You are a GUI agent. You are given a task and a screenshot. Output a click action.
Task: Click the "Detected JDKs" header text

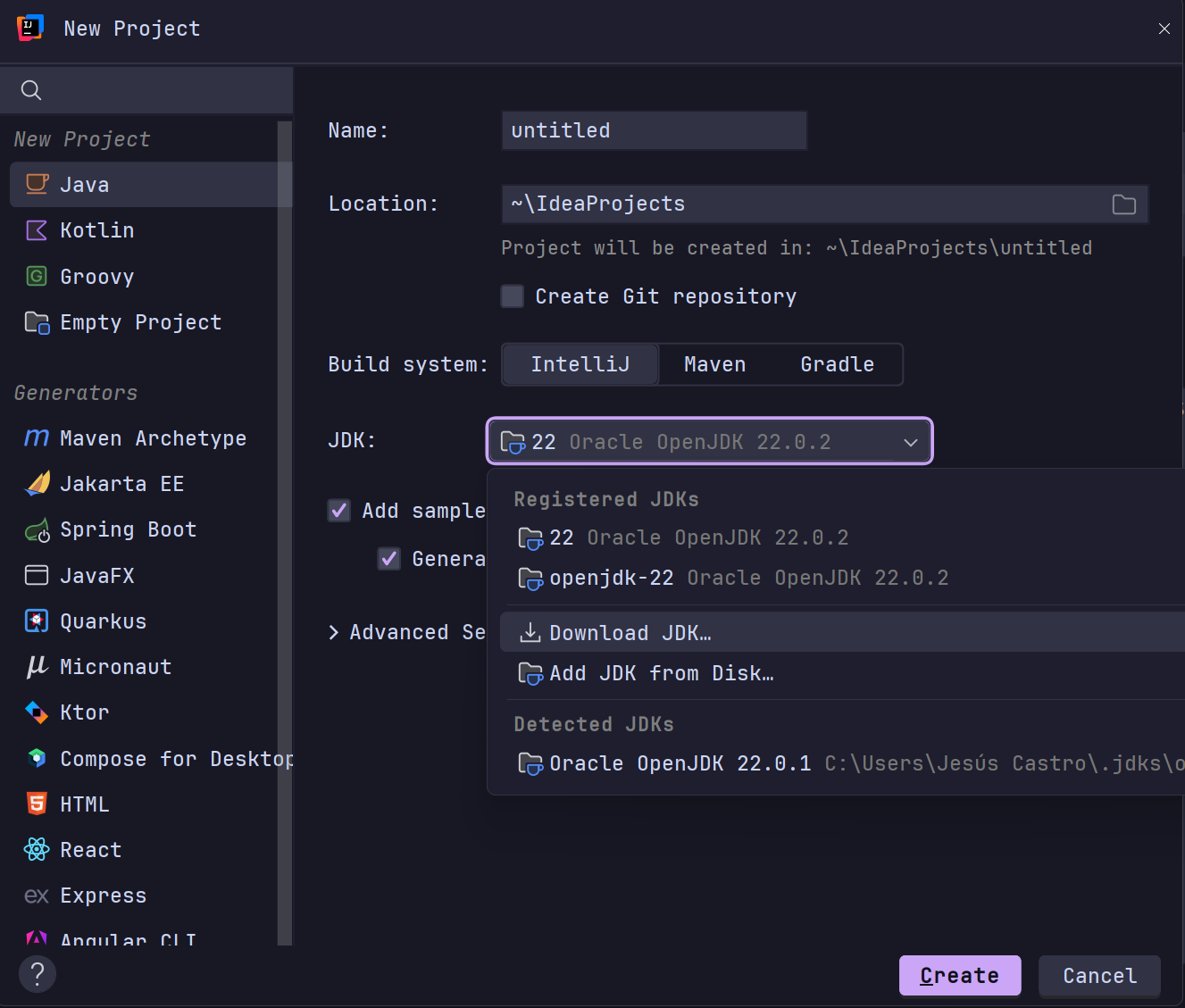[594, 724]
